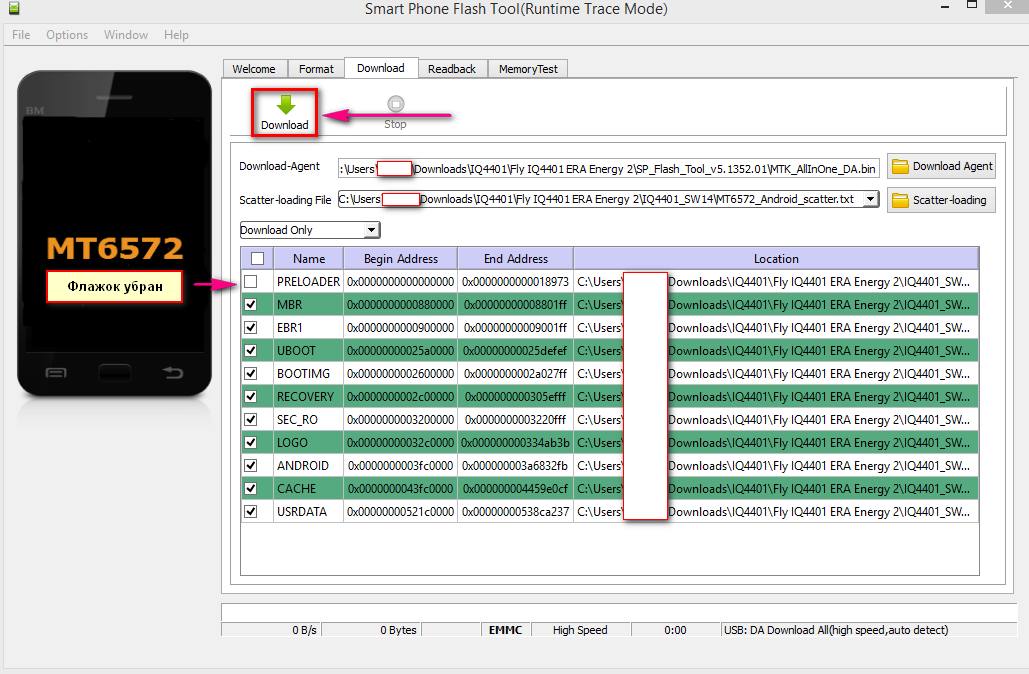
Task: Uncheck the USRDATA partition checkbox
Action: click(251, 512)
